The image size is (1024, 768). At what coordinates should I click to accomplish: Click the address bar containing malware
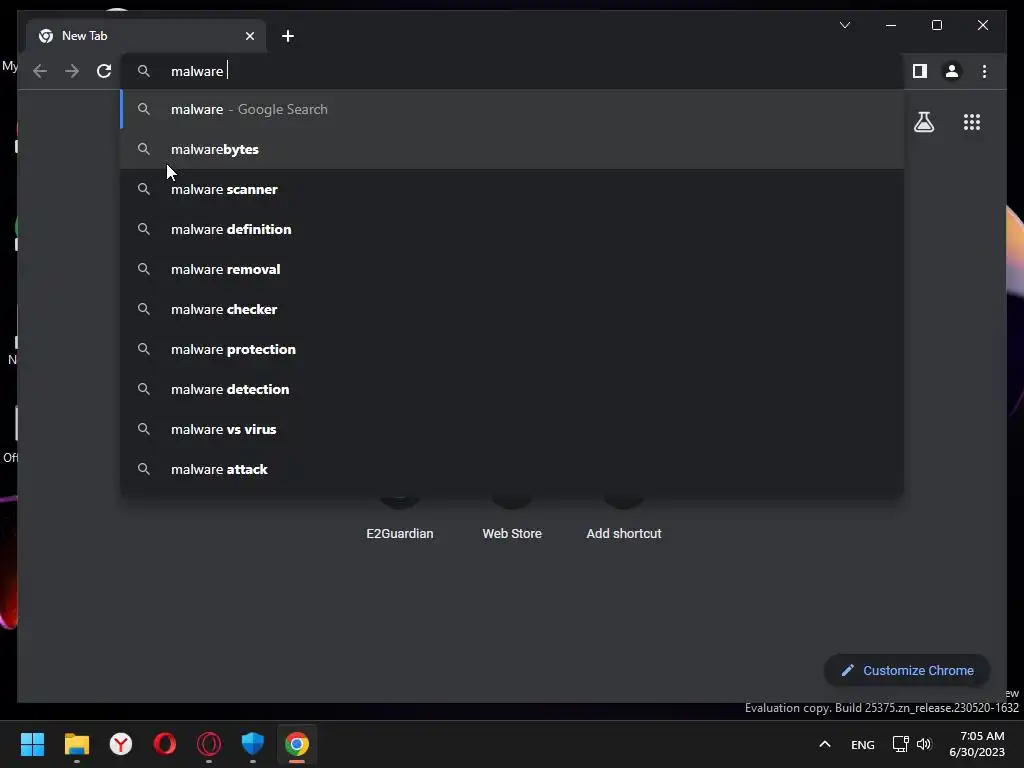click(x=513, y=71)
